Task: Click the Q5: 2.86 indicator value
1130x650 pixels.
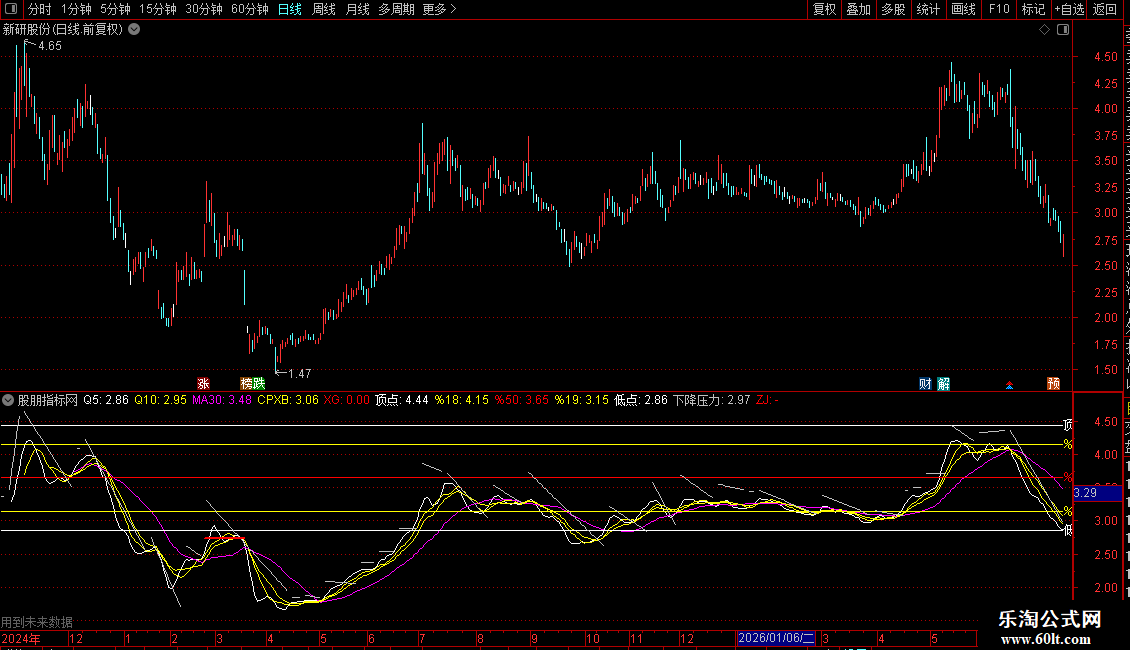Action: [106, 400]
